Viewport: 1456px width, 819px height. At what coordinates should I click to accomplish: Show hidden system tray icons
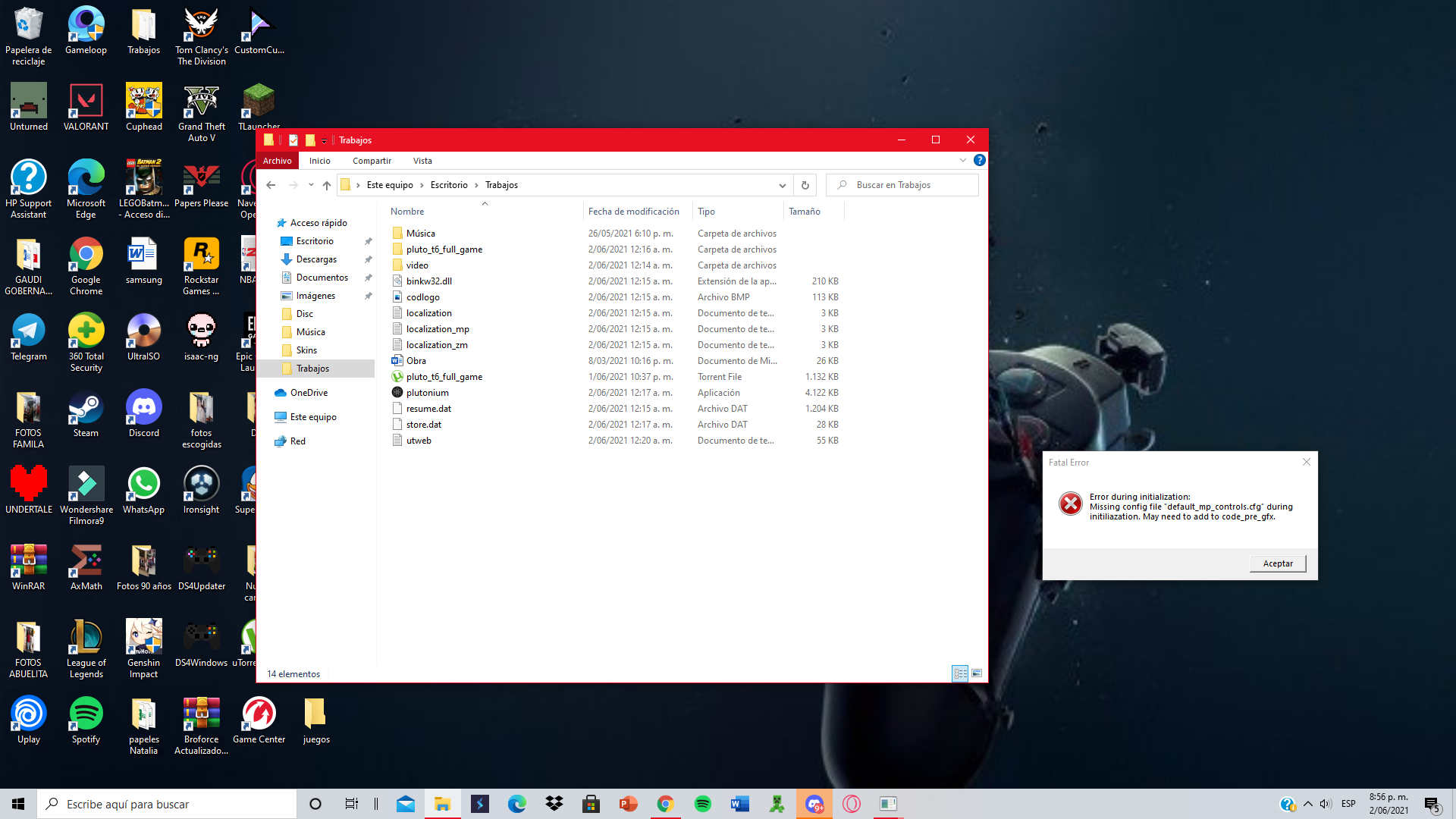(x=1308, y=804)
